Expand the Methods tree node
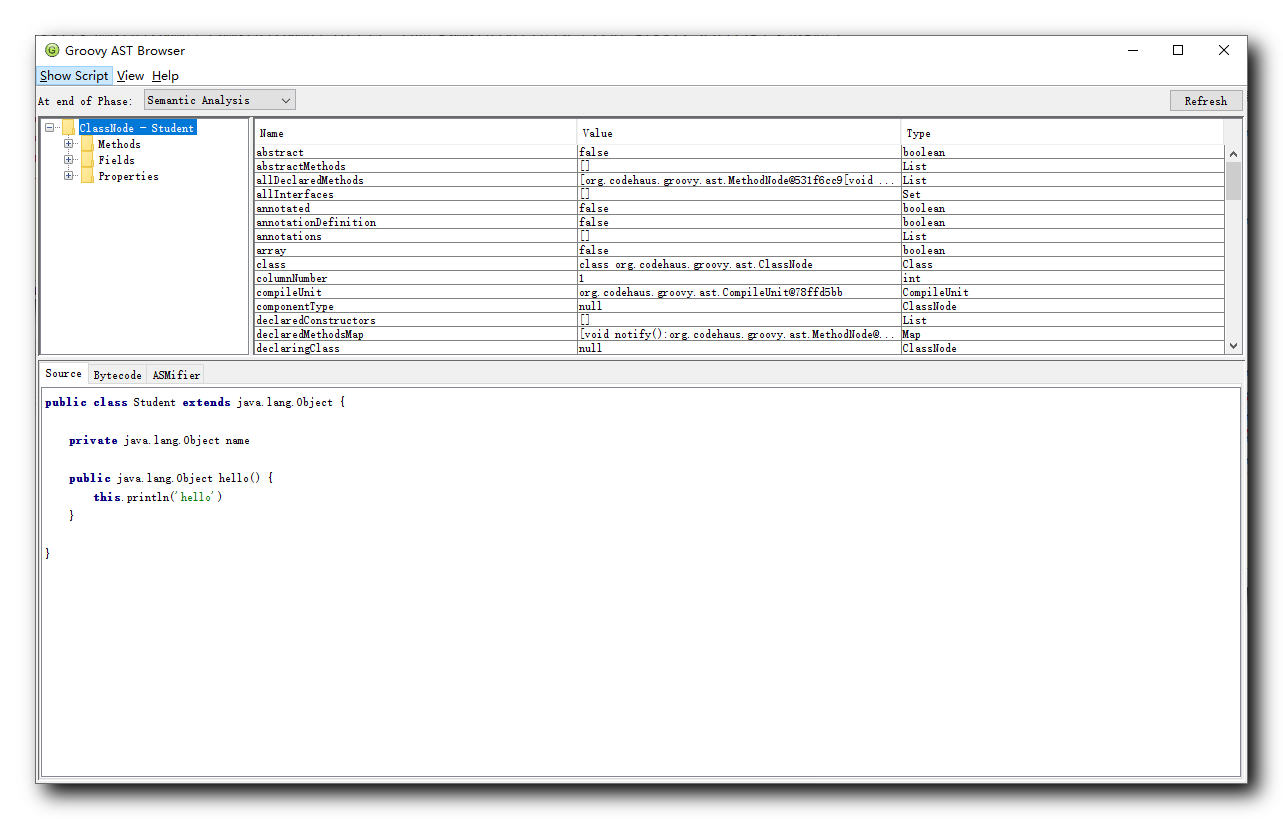Screen dimensions: 1283x819 68,144
